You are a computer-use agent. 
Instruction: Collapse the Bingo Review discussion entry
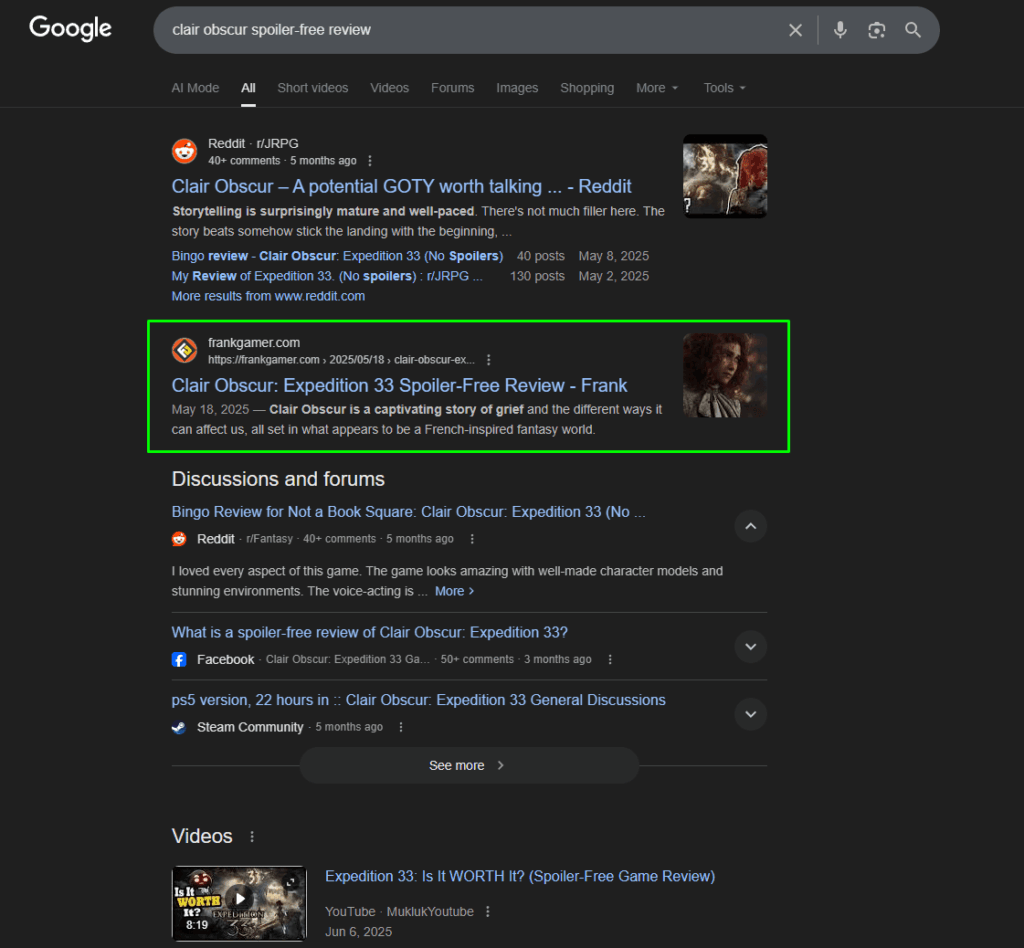point(750,526)
